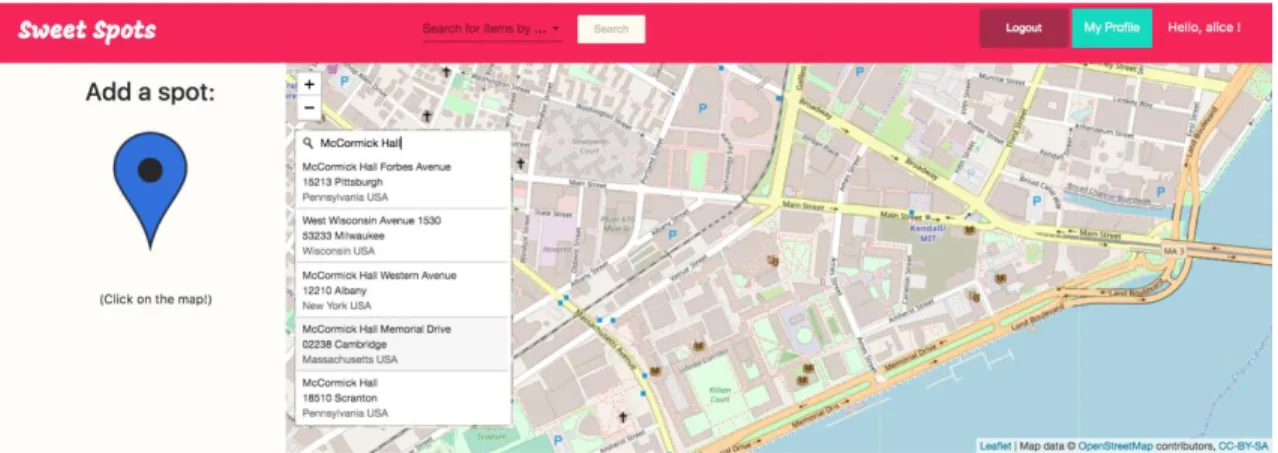Select West Wisconsin Avenue 1530 Milwaukee result
The height and width of the screenshot is (453, 1278).
pos(403,235)
